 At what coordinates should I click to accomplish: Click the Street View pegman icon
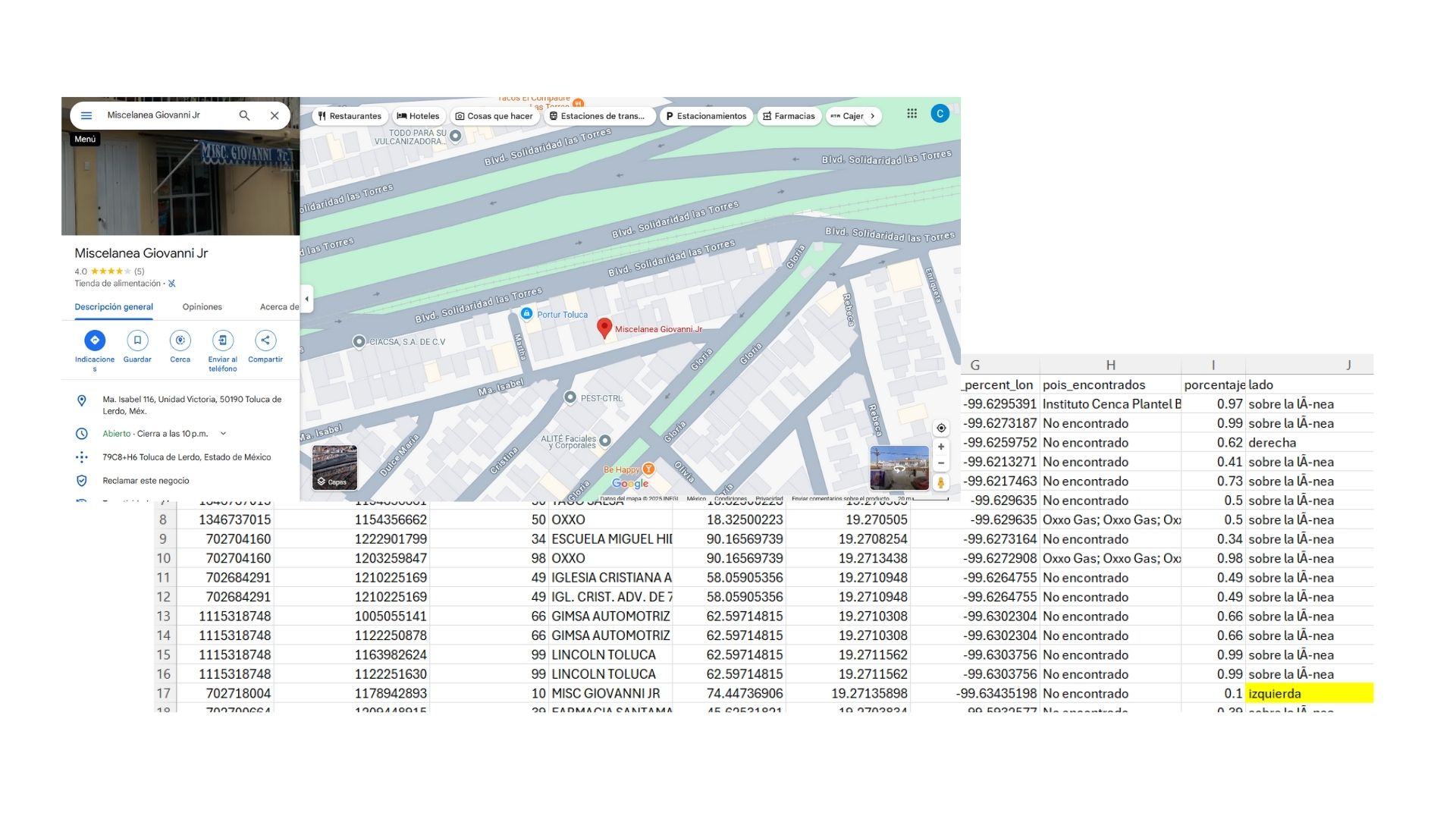point(941,482)
